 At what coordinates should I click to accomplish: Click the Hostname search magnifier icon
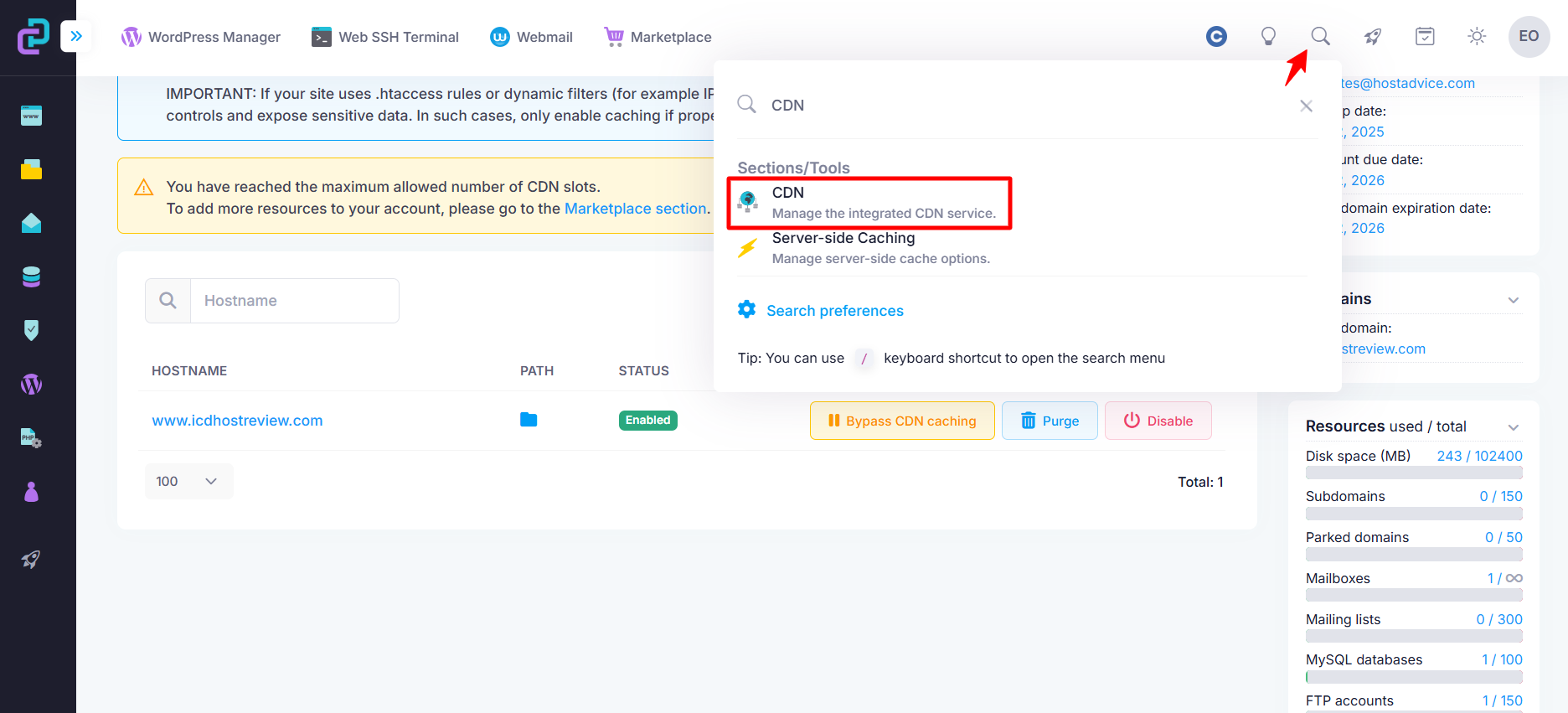(x=168, y=301)
